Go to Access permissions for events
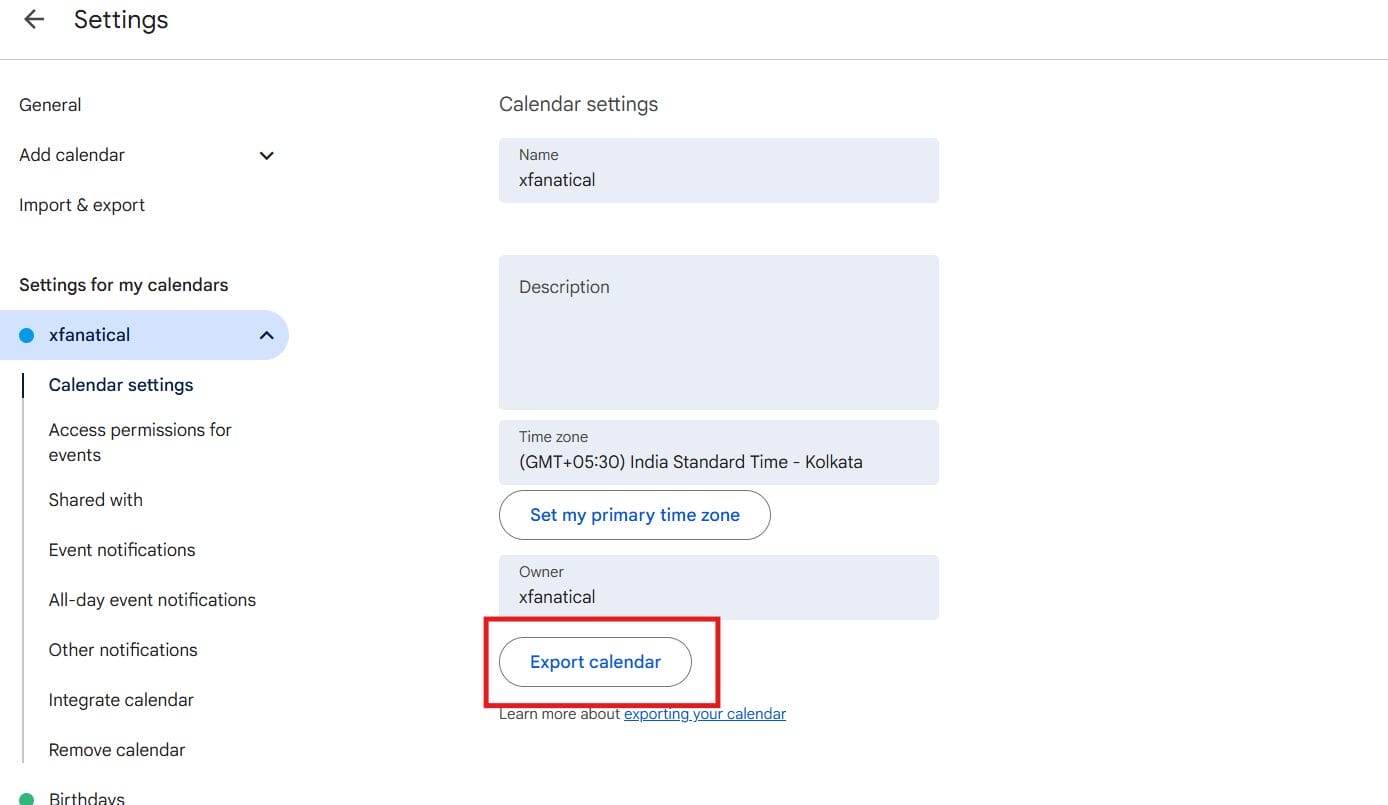 click(x=140, y=442)
